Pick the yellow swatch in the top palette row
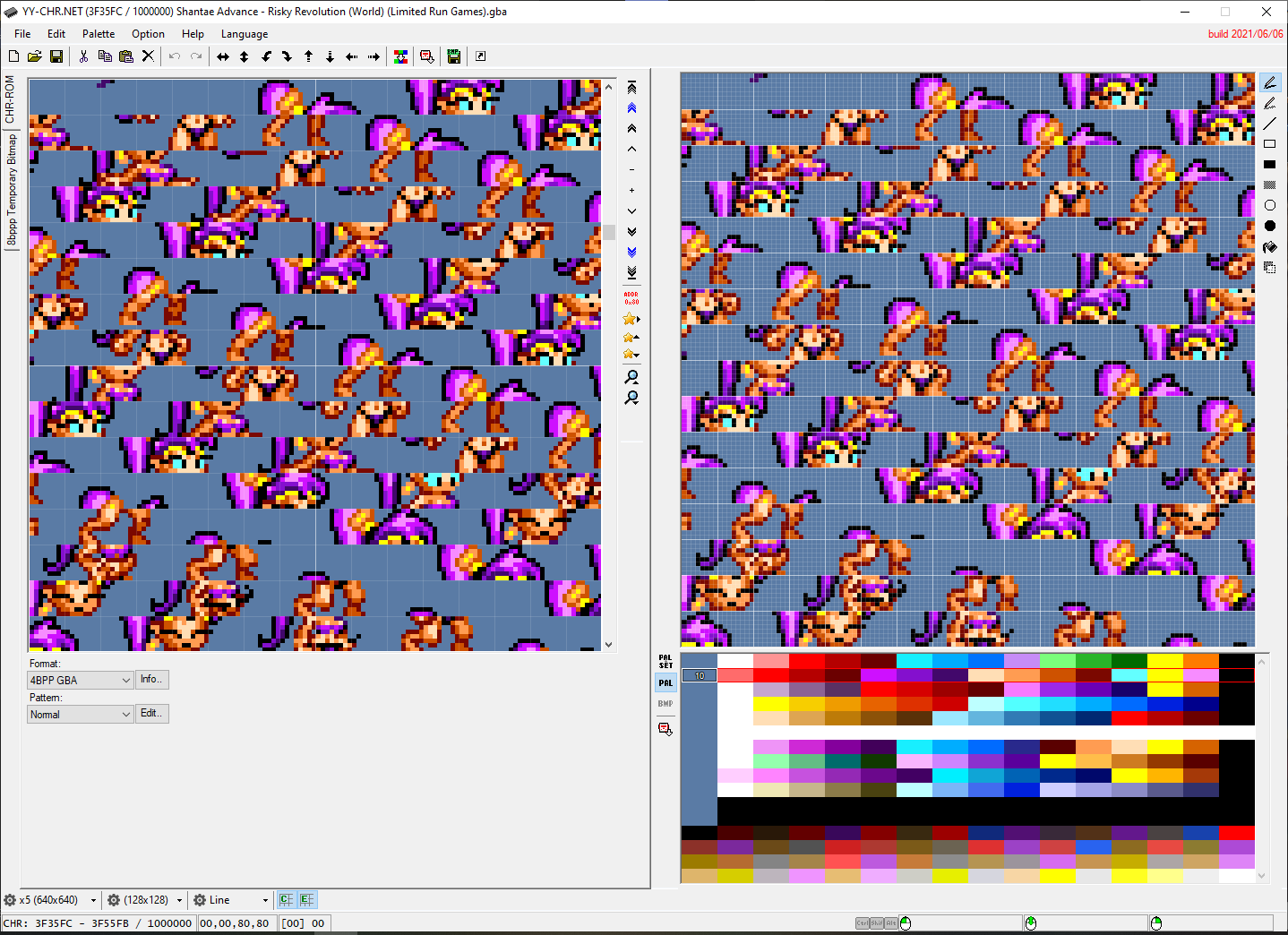 tap(1165, 661)
